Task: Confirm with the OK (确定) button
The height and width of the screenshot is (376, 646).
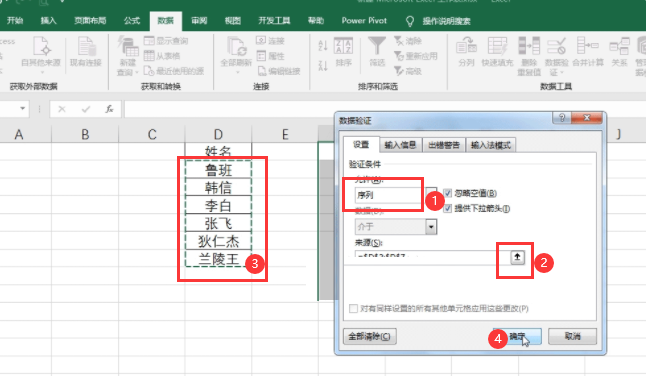Action: pyautogui.click(x=517, y=336)
